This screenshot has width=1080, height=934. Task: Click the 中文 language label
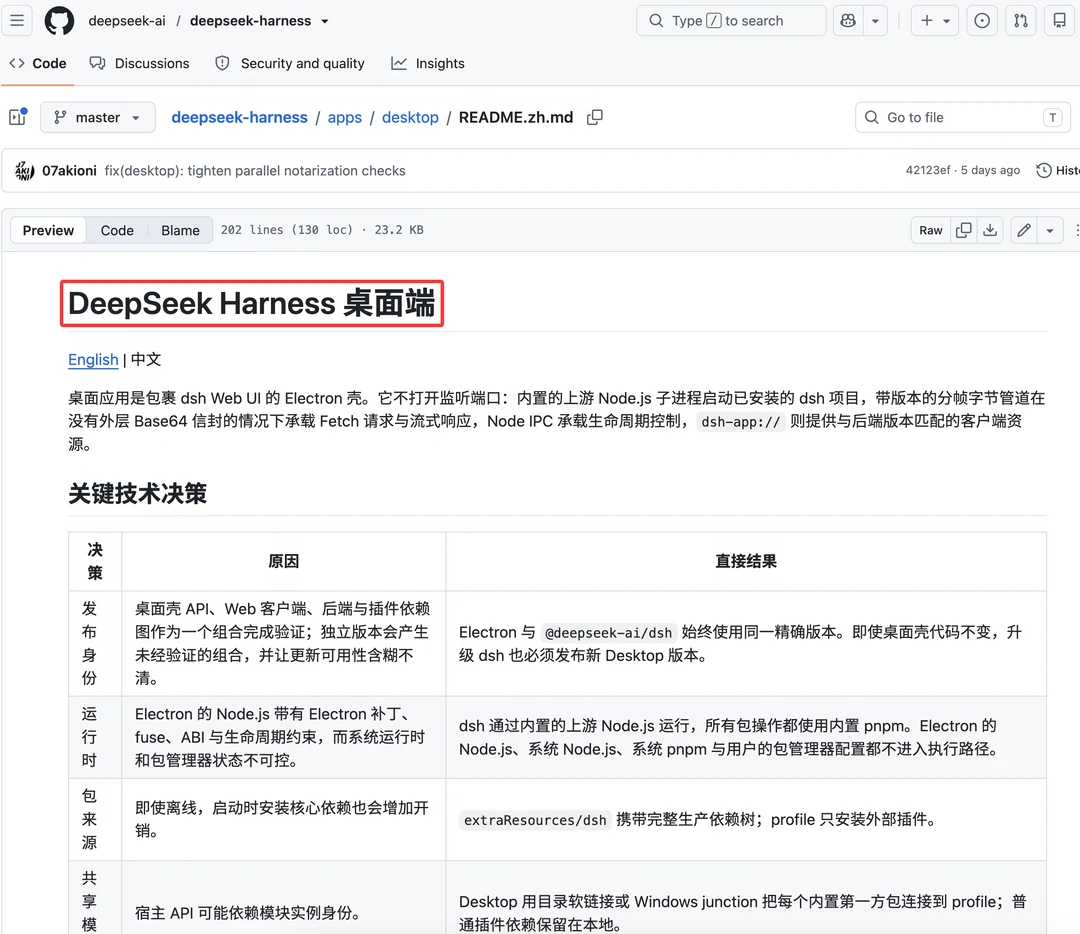146,360
